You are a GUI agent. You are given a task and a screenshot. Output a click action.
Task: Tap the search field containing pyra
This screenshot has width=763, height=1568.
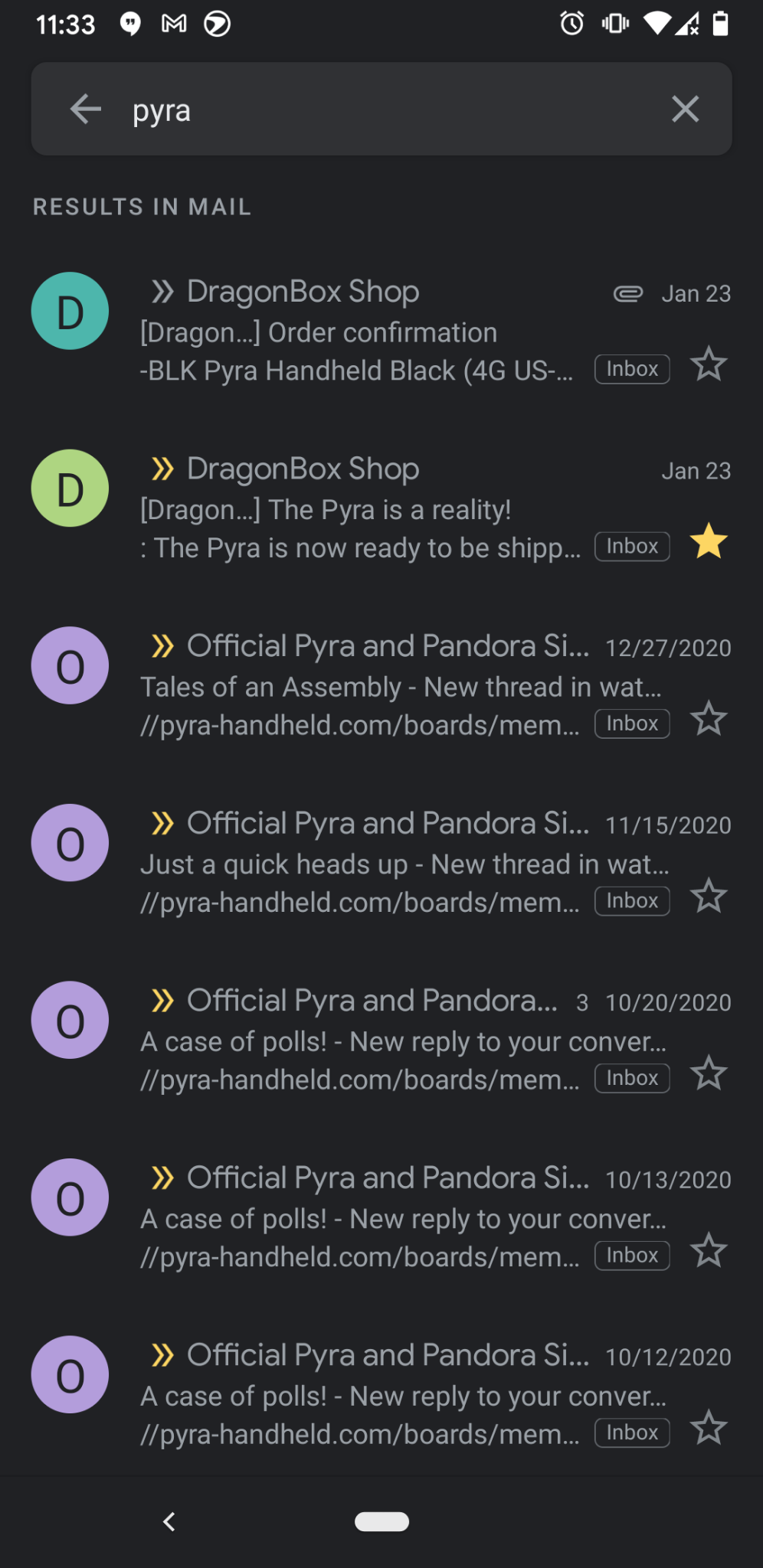[383, 109]
